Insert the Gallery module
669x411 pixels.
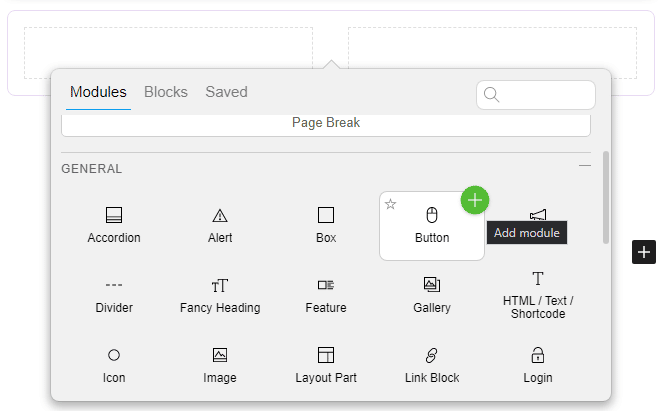(432, 294)
